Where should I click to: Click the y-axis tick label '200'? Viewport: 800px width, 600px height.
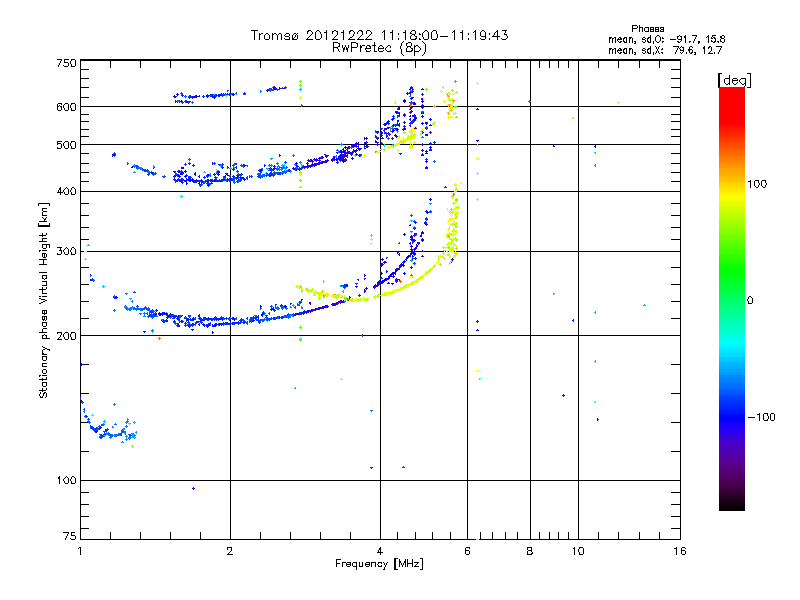coord(66,336)
